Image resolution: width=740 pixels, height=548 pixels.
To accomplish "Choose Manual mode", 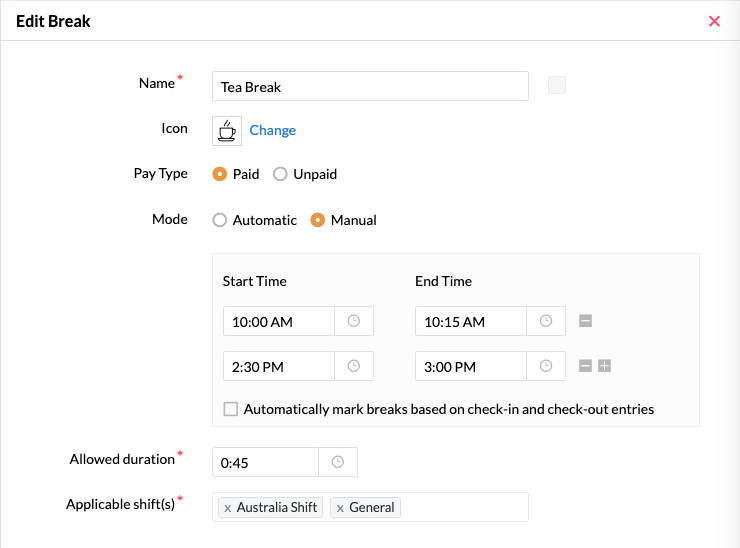I will [318, 220].
